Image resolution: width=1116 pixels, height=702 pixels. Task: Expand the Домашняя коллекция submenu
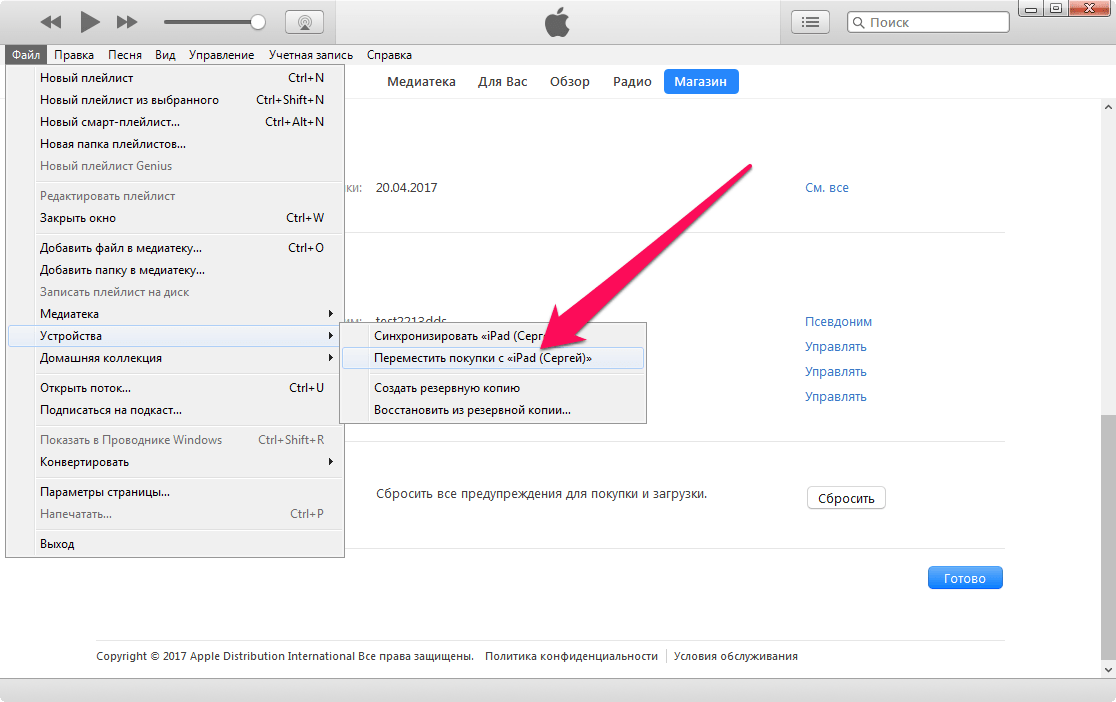pos(176,358)
